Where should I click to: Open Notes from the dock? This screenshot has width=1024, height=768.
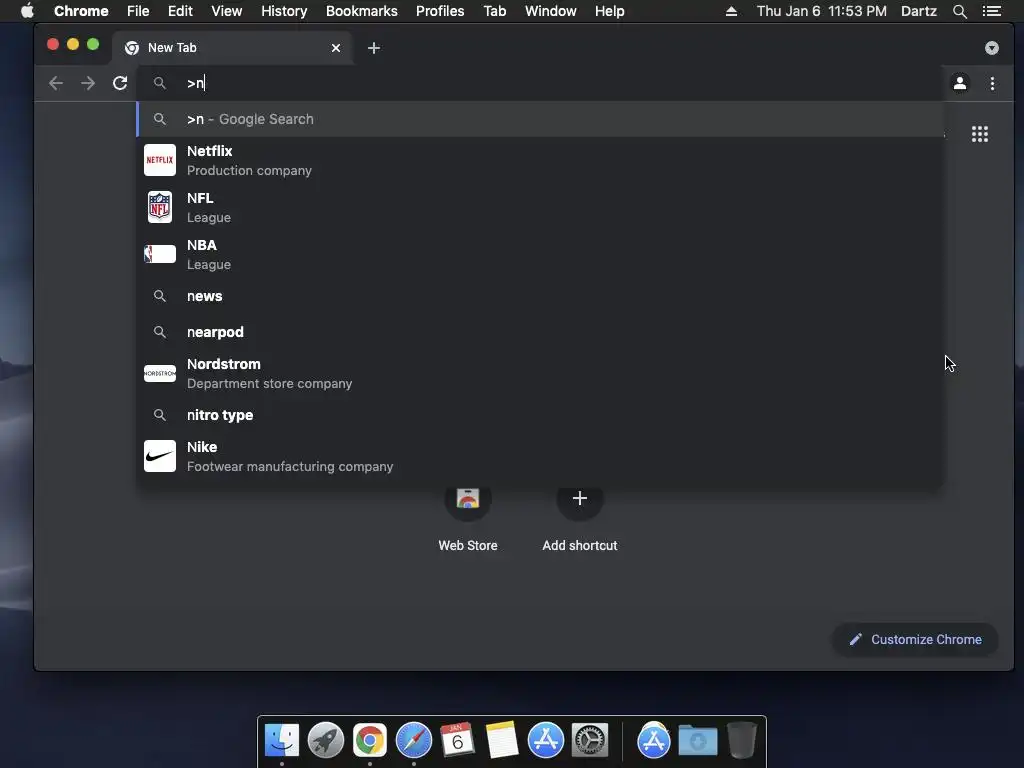pos(502,740)
